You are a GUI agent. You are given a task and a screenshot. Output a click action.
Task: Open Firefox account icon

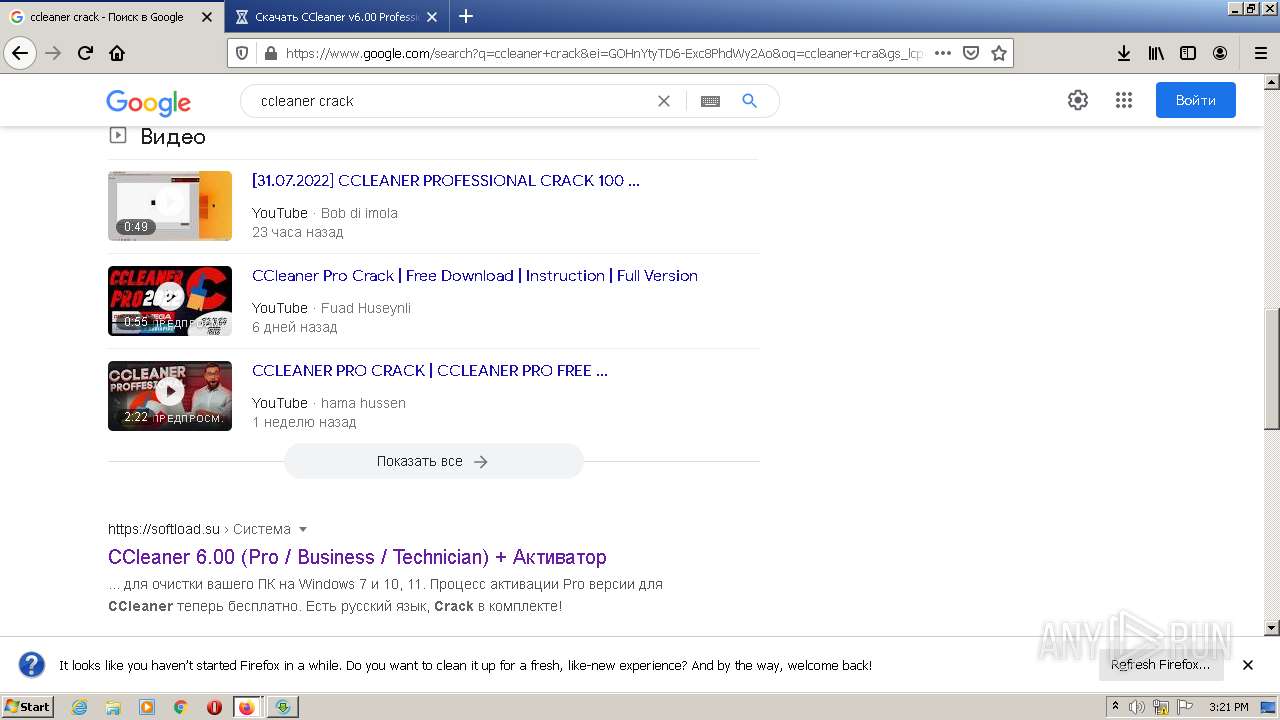coord(1220,53)
